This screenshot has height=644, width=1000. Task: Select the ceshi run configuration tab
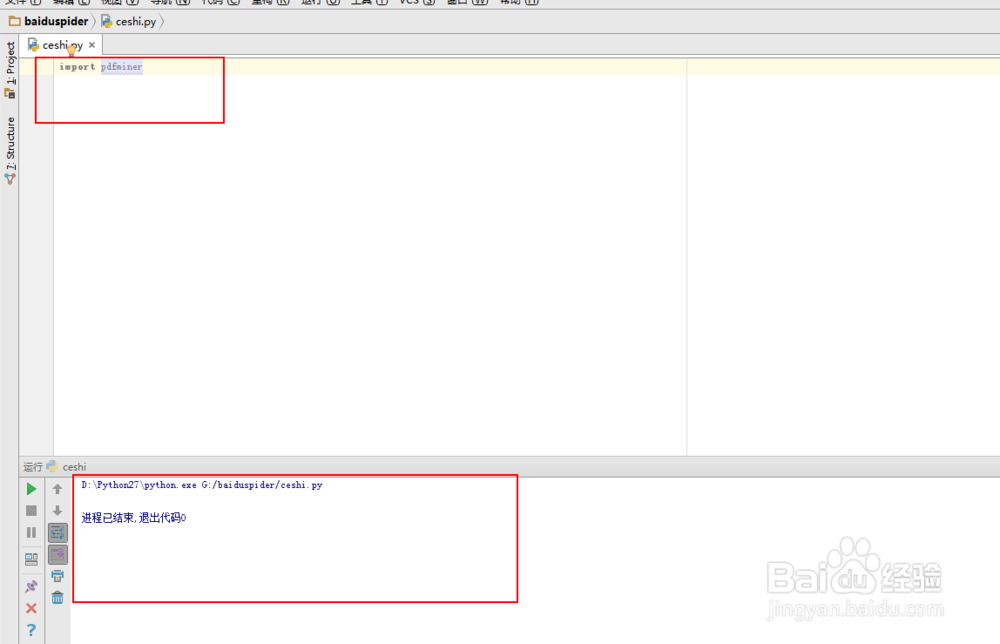(x=67, y=467)
